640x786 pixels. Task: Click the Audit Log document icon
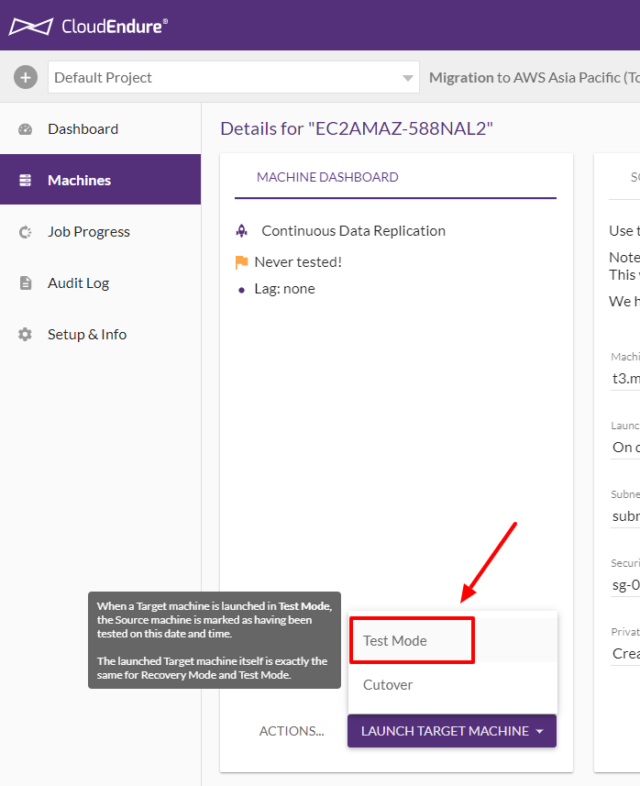point(26,283)
